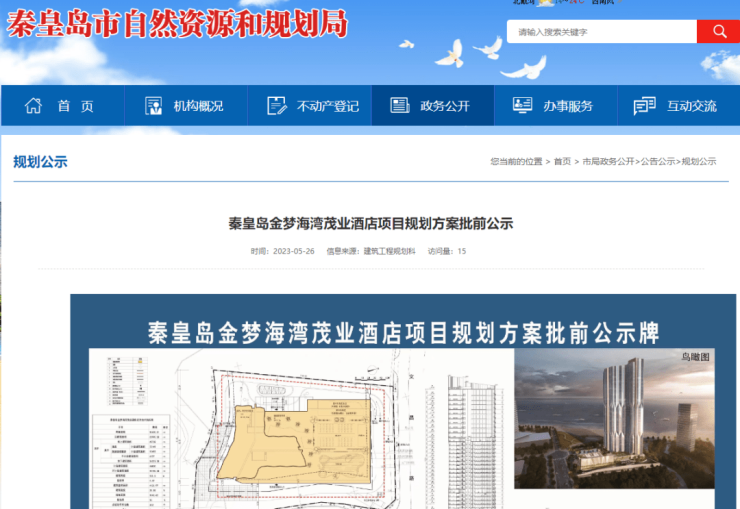
Task: Click the article title 秦皇岛金梦海湾茂业酒店项目规划方案批前公示
Action: click(370, 224)
